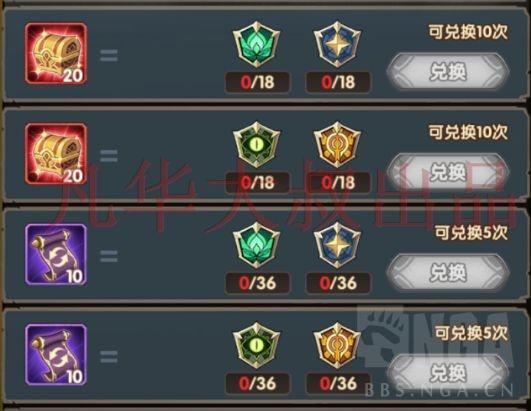Click 0/18 counter under first row lotus emblem

pos(257,82)
